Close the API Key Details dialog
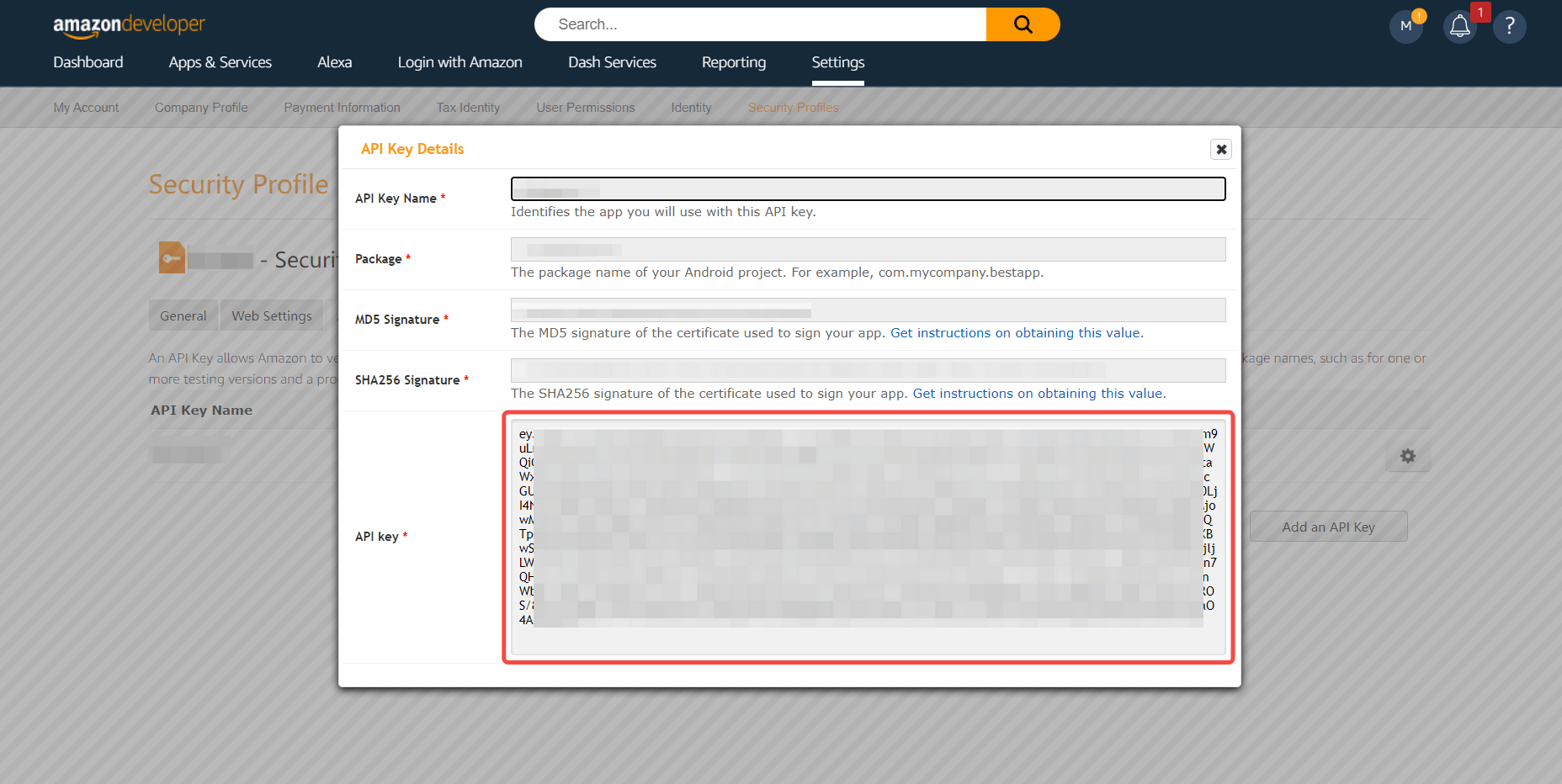Viewport: 1562px width, 784px height. pyautogui.click(x=1221, y=149)
